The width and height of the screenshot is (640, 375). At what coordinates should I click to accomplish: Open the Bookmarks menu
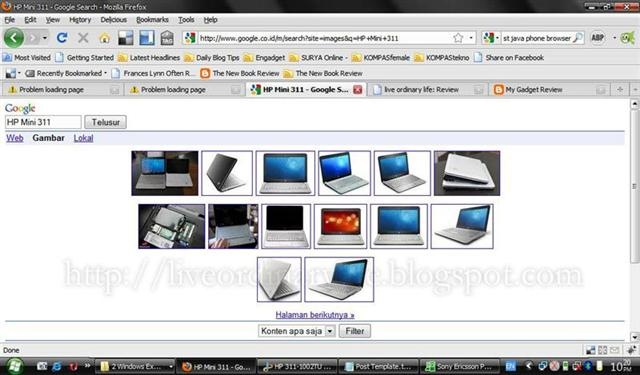coord(152,20)
